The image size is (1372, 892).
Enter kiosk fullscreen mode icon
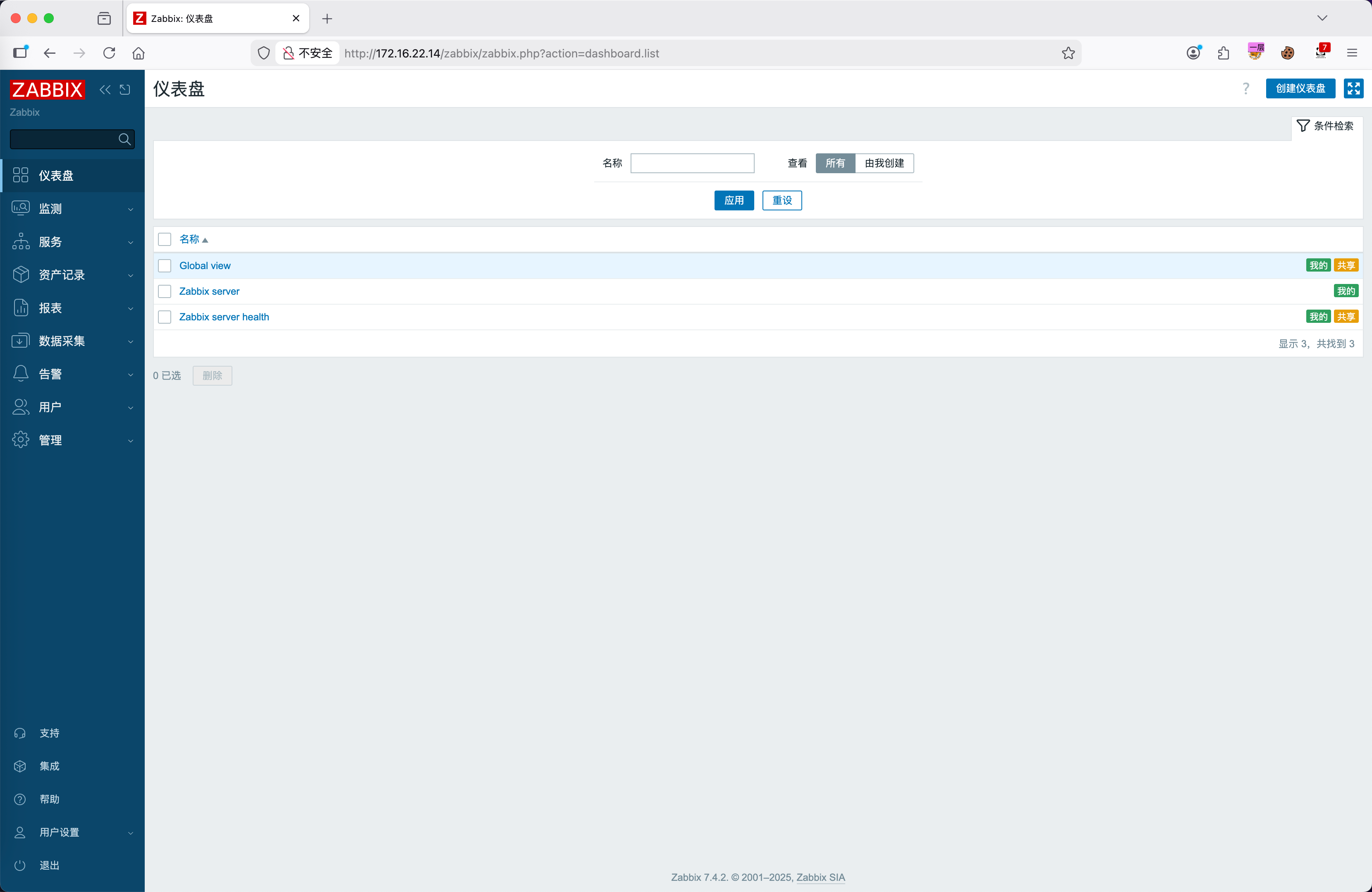1353,88
